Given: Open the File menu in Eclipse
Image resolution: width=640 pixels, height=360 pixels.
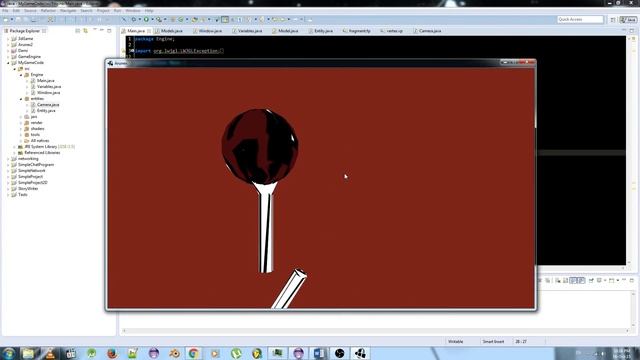Looking at the screenshot, I should tap(5, 11).
